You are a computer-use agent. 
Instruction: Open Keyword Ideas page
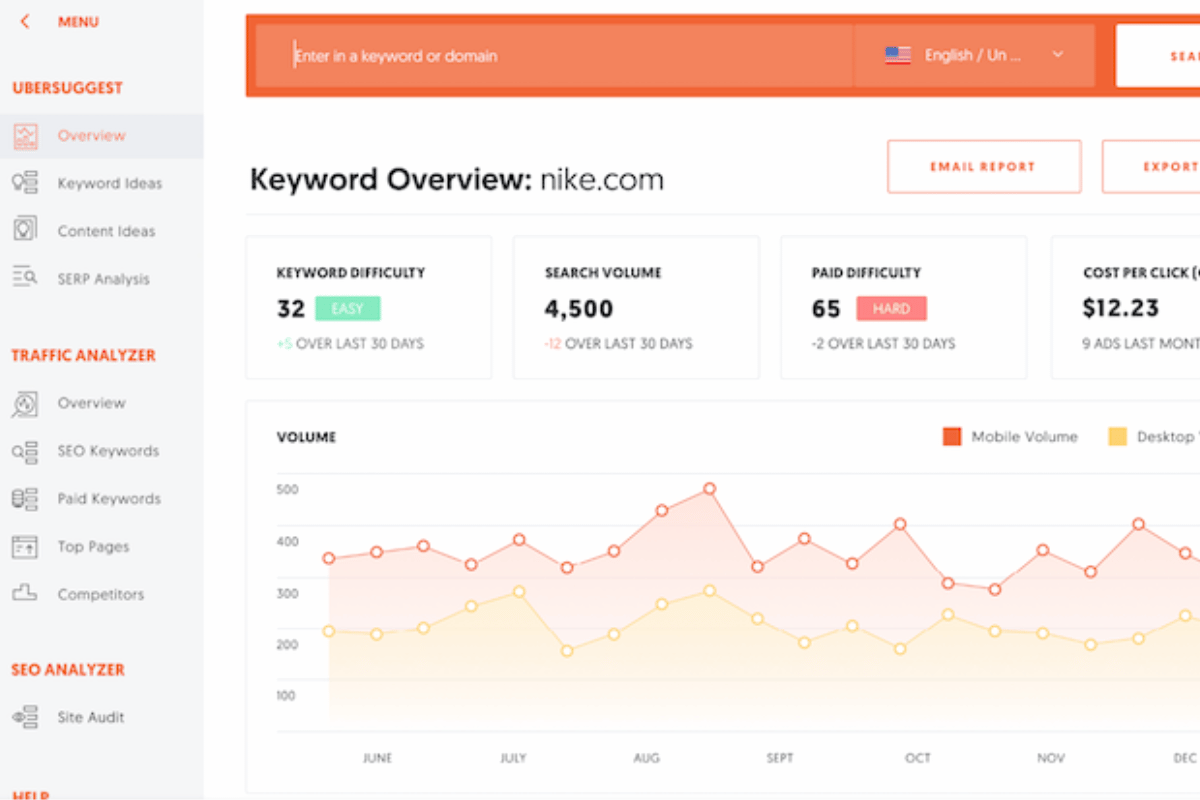(x=109, y=184)
